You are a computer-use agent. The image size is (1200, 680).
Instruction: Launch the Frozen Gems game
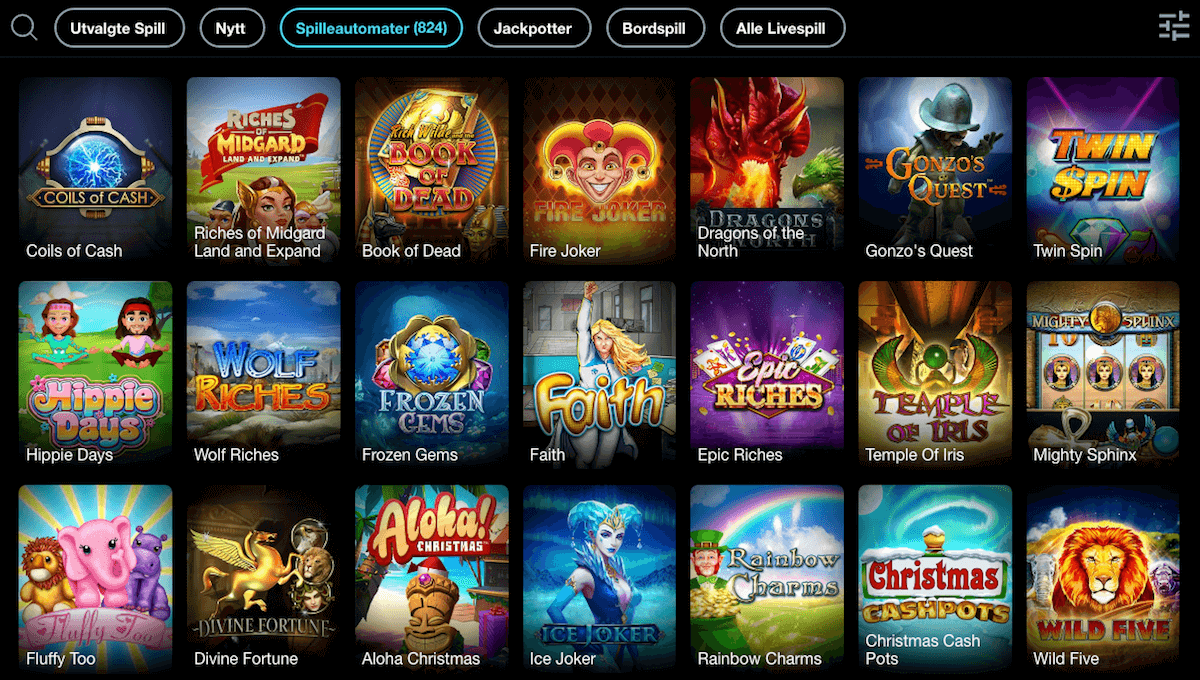432,377
